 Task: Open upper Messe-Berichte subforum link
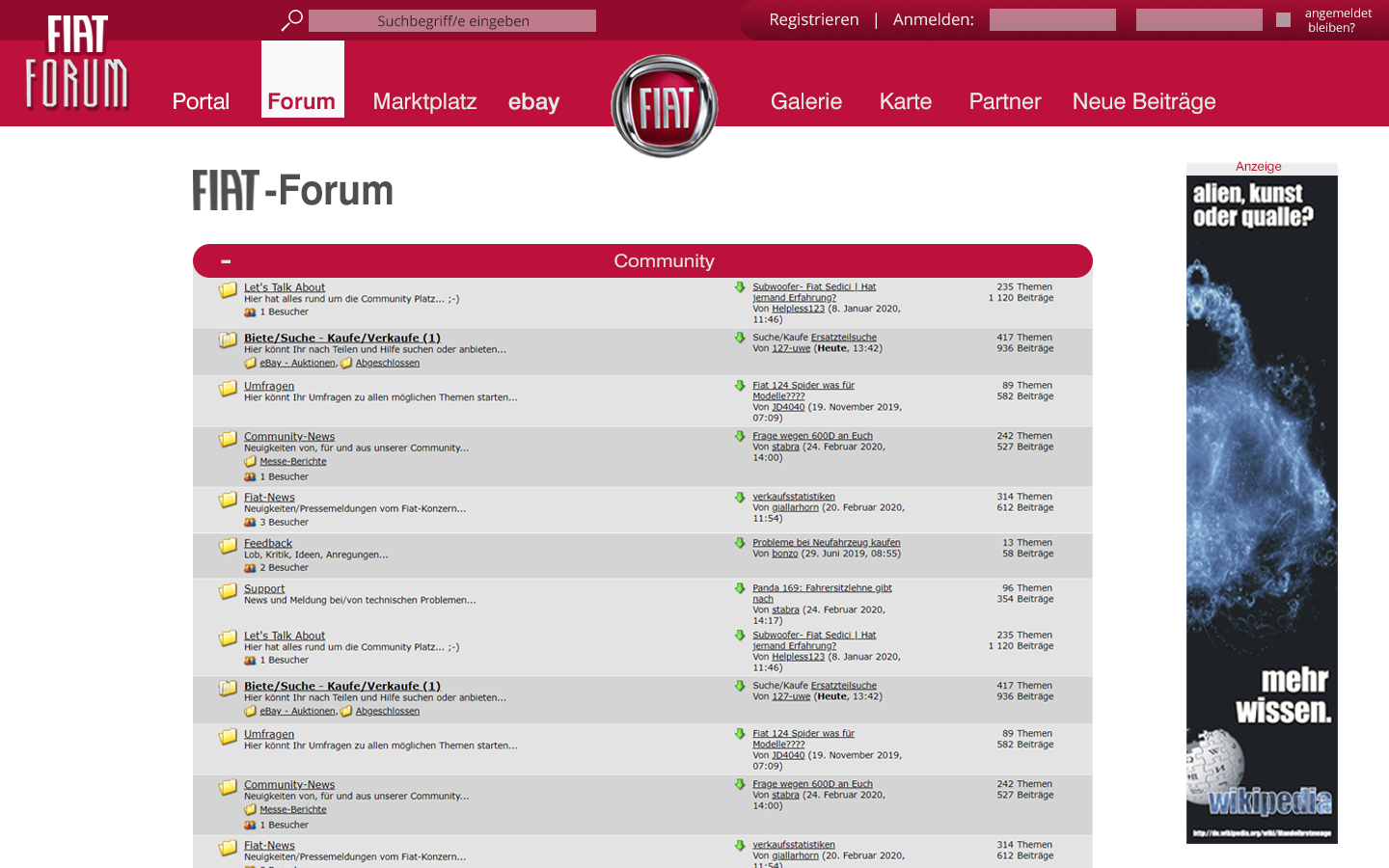[293, 462]
